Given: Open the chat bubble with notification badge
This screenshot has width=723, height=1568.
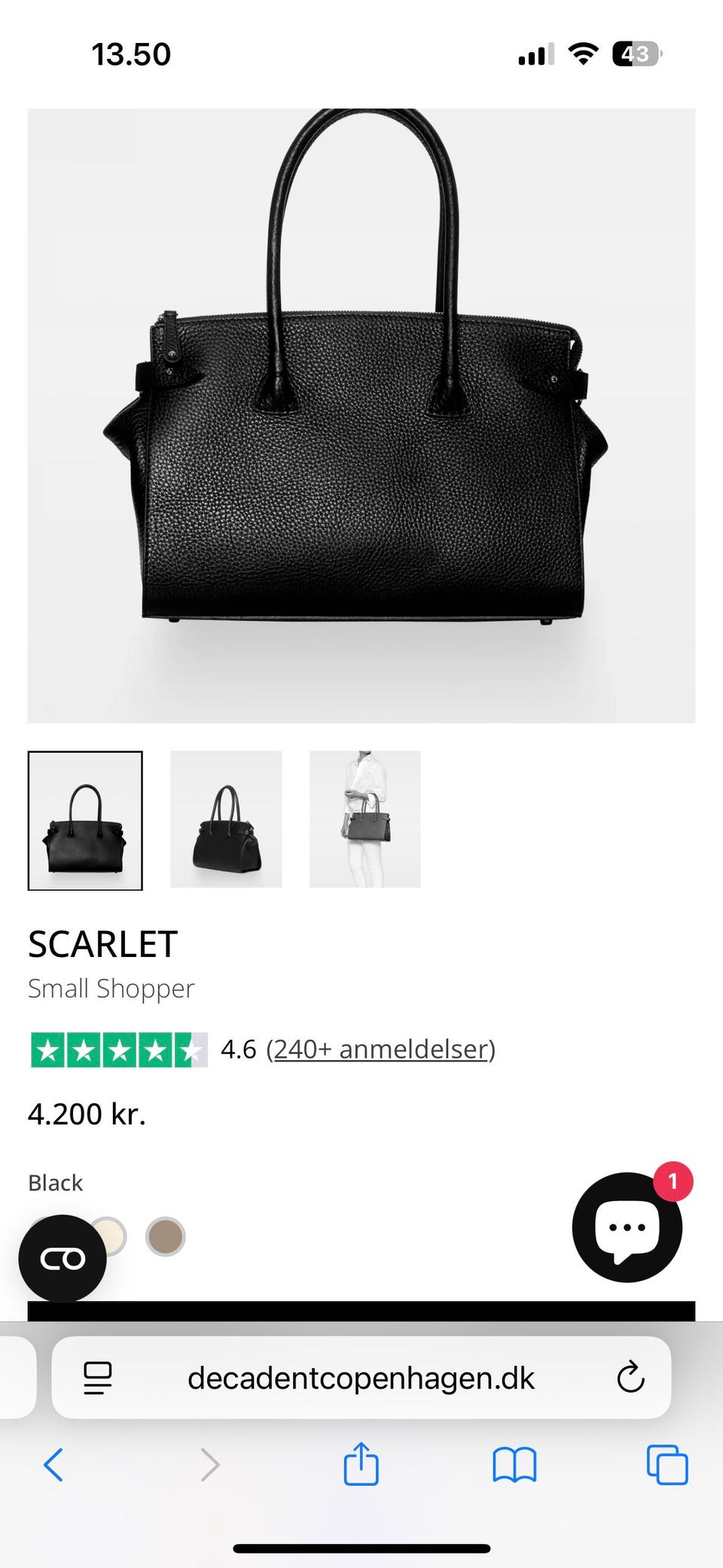Looking at the screenshot, I should tap(627, 1226).
